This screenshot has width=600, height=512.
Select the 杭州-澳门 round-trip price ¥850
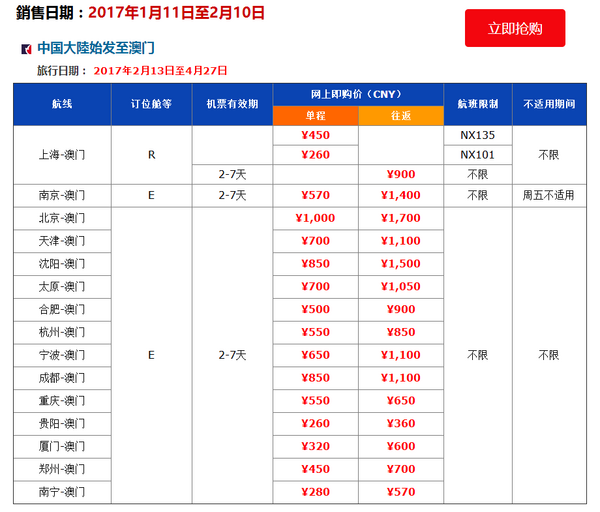[401, 332]
